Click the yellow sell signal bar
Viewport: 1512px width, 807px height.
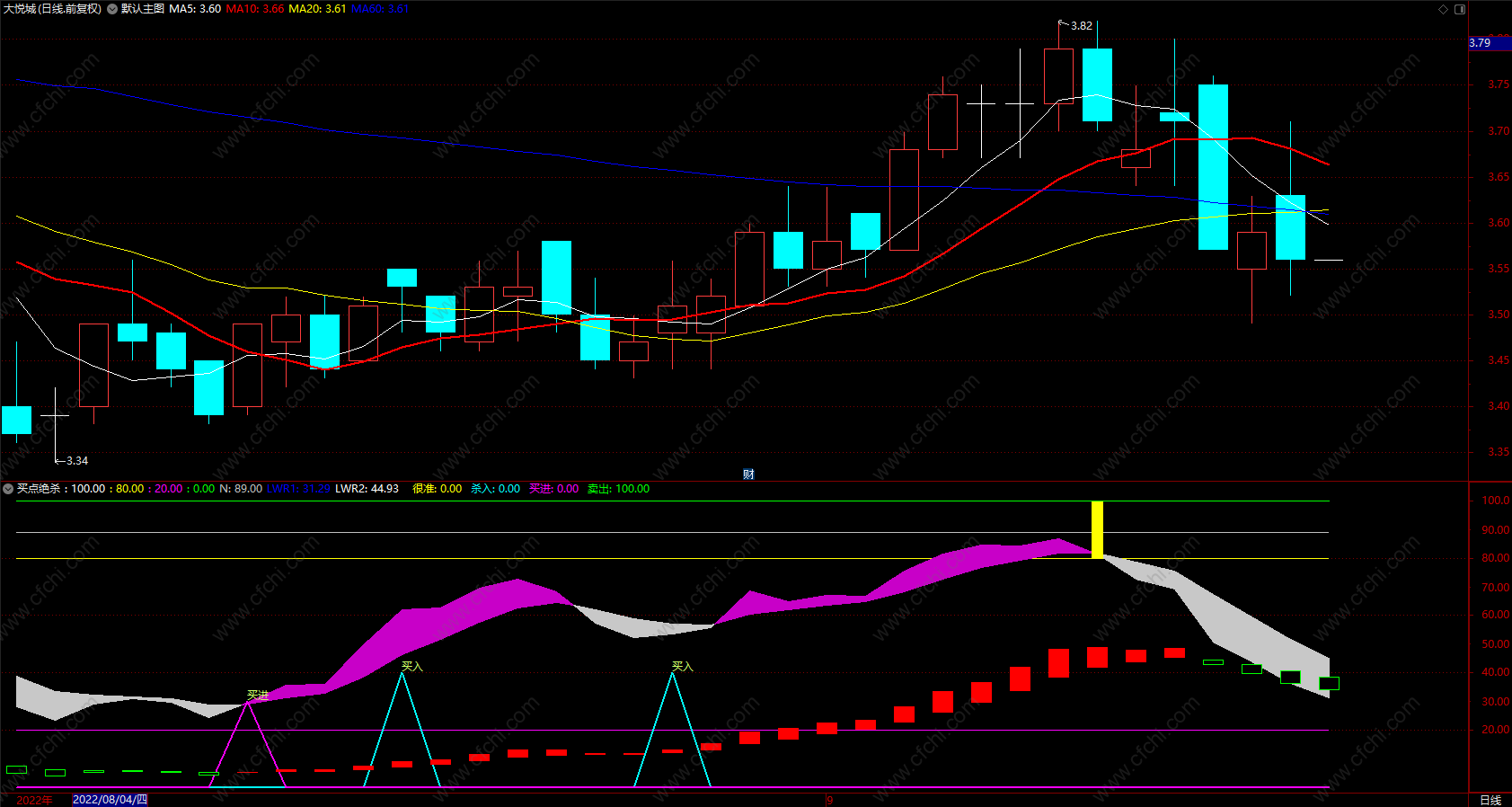pyautogui.click(x=1097, y=530)
